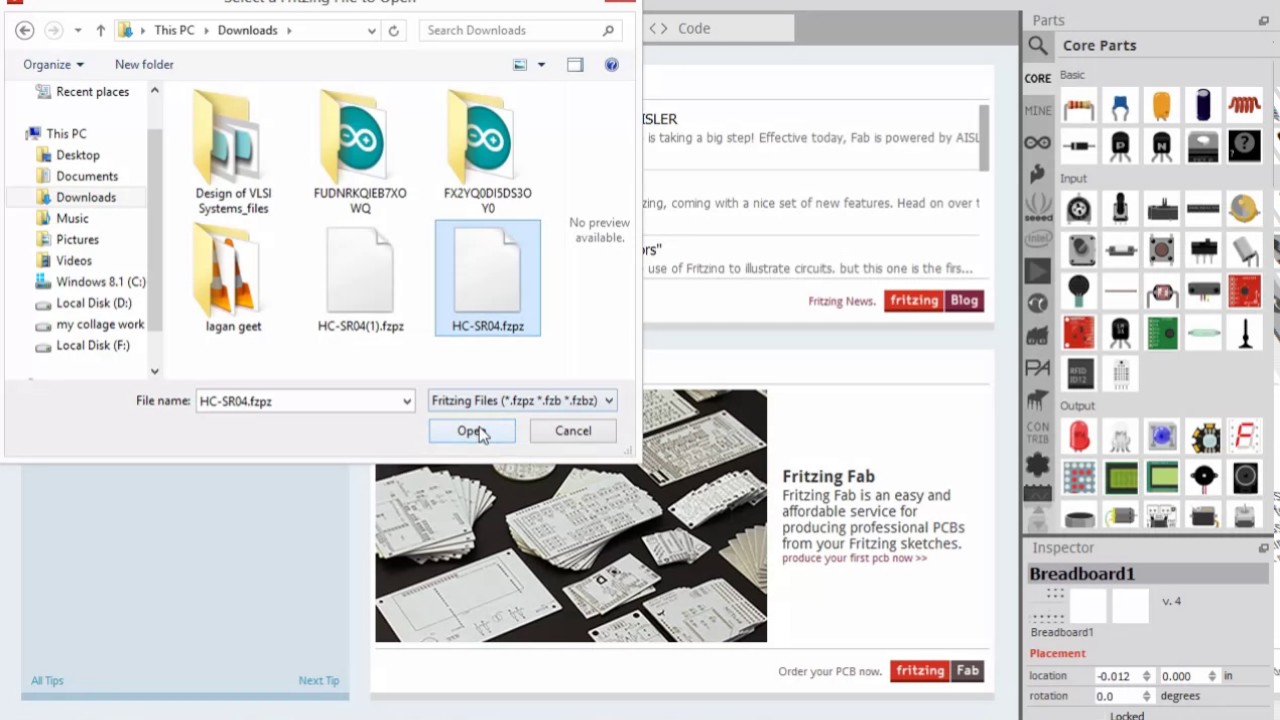Viewport: 1280px width, 720px height.
Task: Expand the address bar history dropdown
Action: click(x=372, y=31)
